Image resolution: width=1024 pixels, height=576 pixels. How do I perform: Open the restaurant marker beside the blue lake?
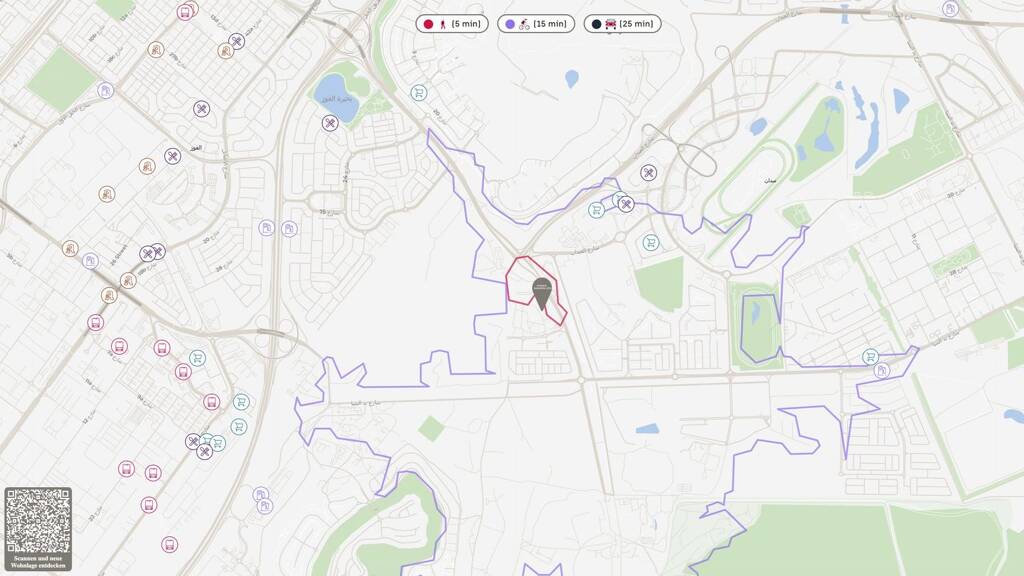click(x=330, y=123)
